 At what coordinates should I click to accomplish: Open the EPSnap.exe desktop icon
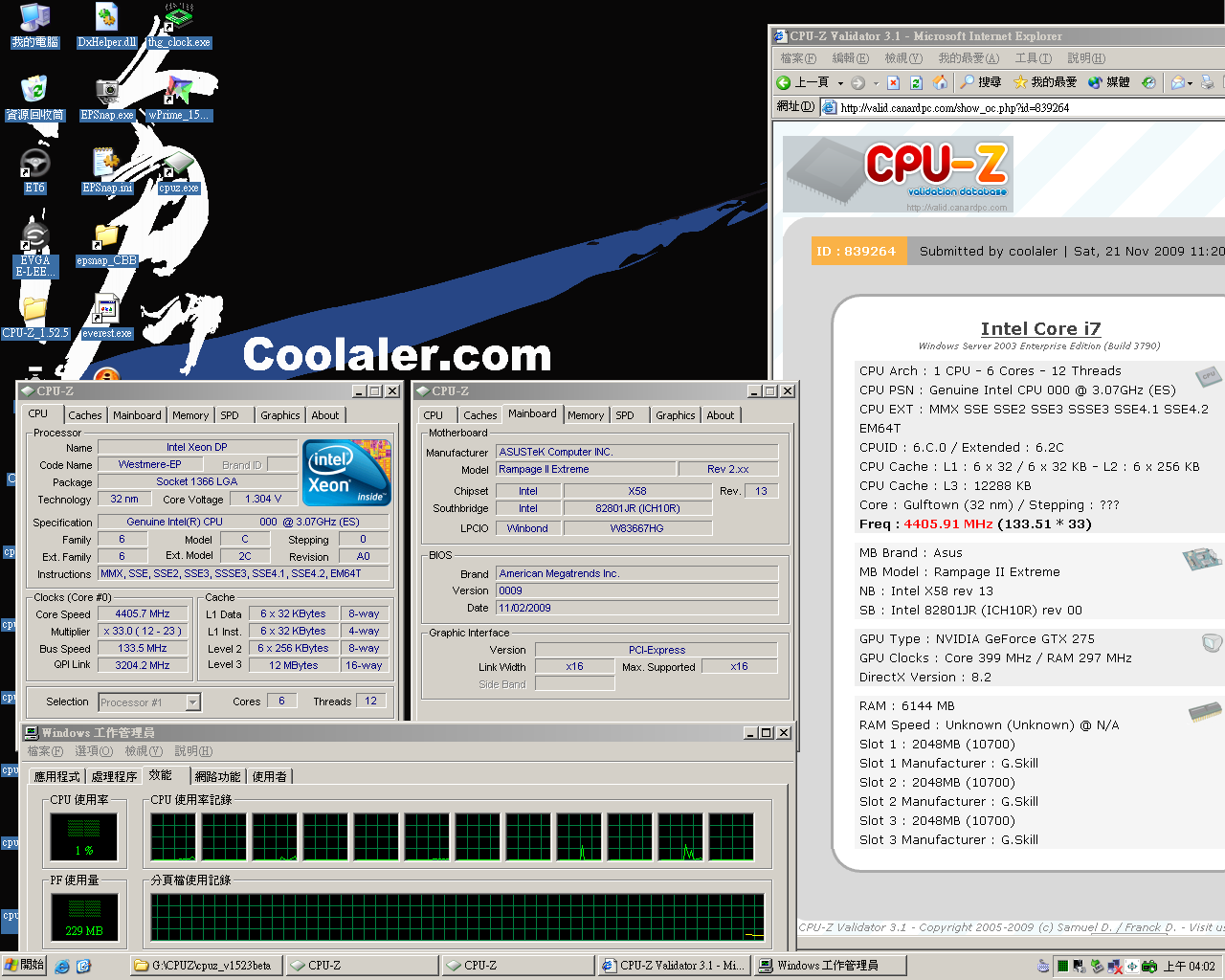tap(106, 100)
